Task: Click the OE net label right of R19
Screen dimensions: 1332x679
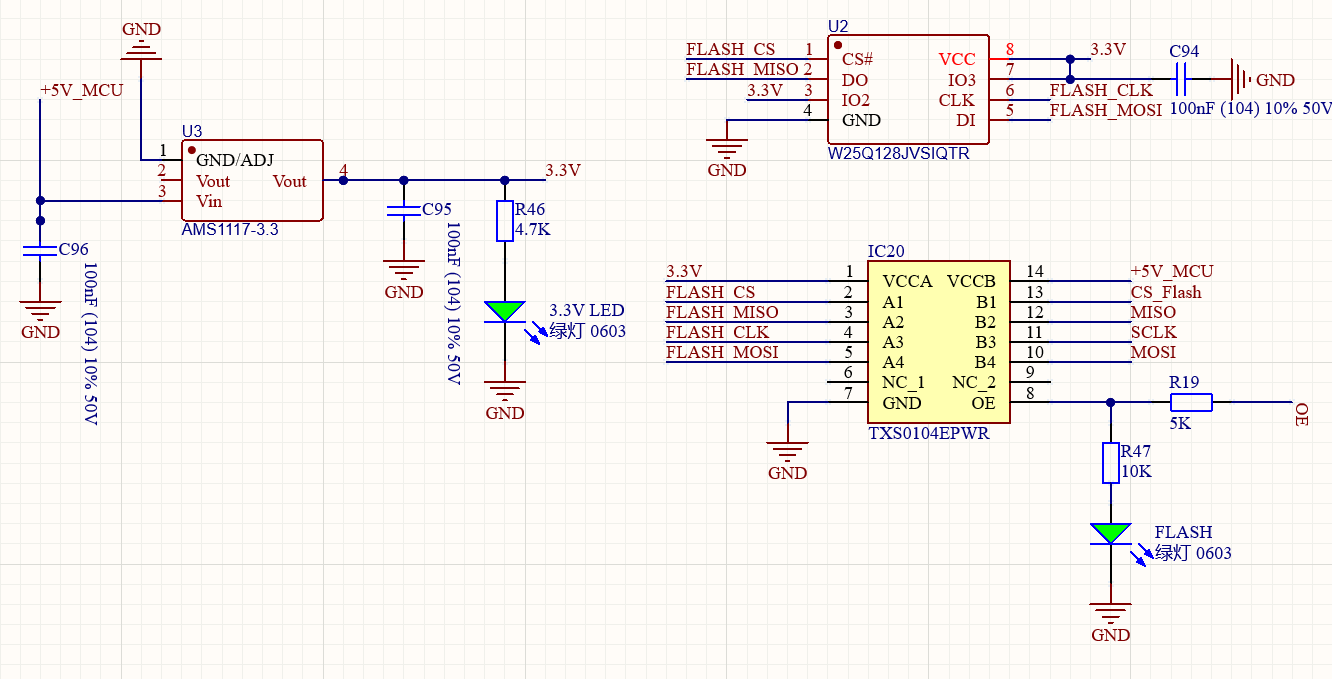Action: [1301, 416]
